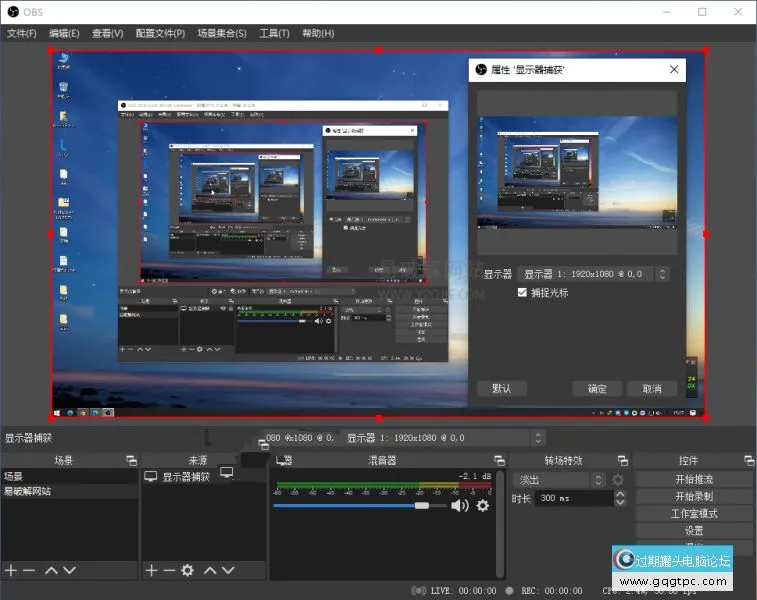
Task: Float the 混音器 dock panel
Action: (x=499, y=460)
